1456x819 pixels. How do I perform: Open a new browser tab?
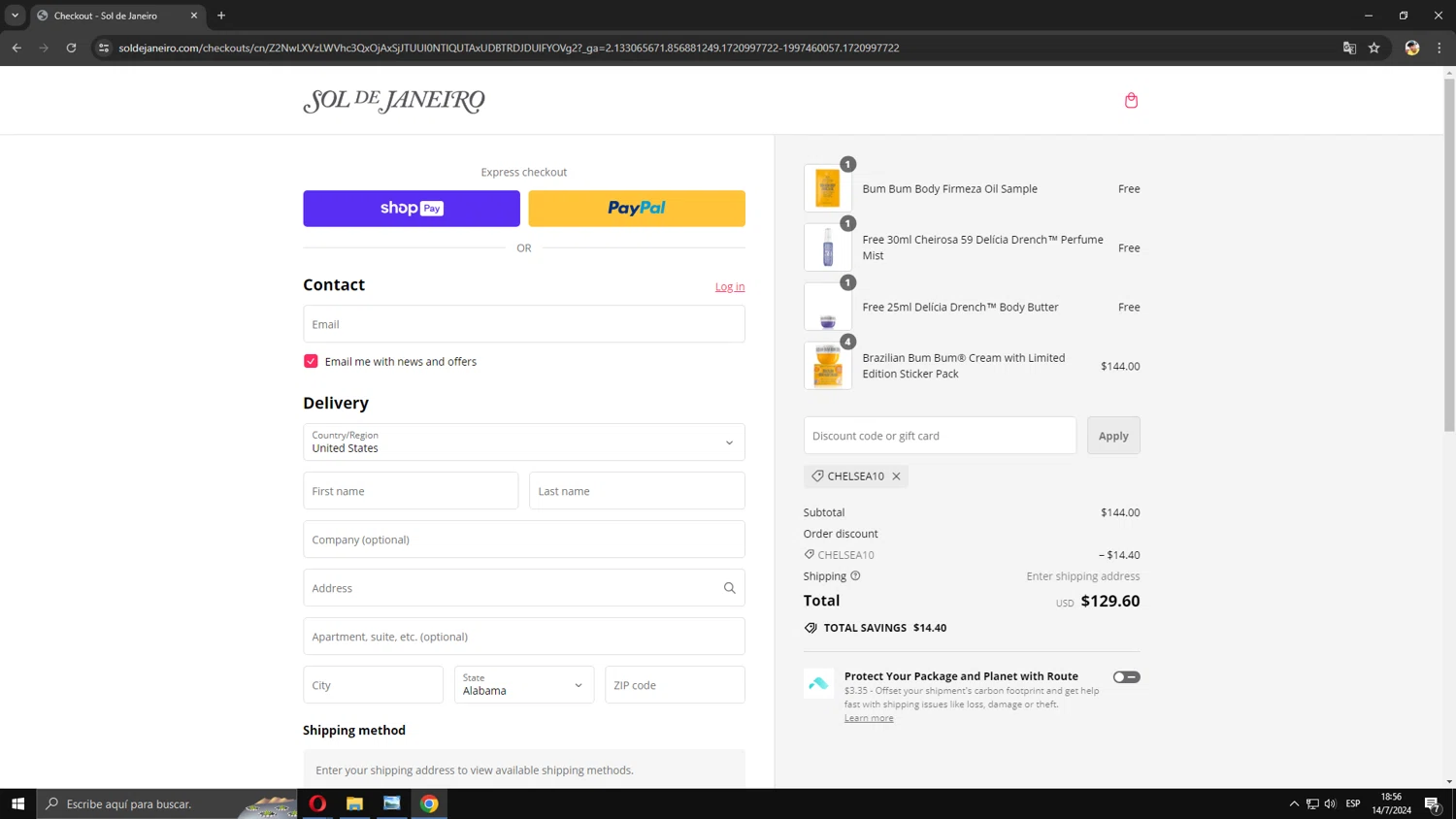click(x=221, y=16)
